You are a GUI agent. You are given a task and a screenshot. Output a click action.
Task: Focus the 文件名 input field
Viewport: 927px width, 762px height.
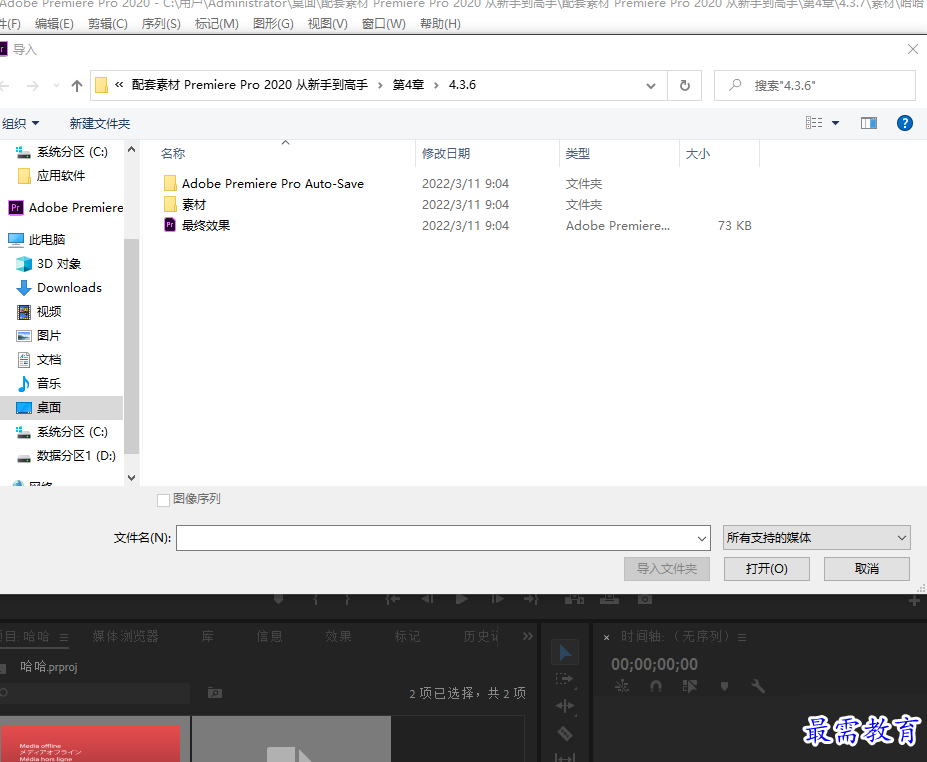436,538
